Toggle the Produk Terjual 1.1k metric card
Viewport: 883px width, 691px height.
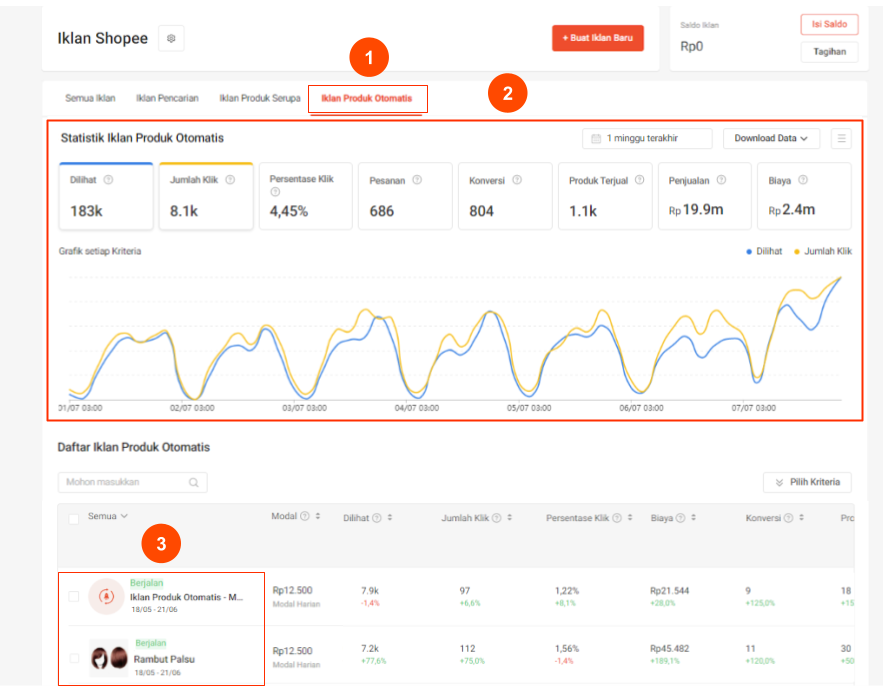point(605,196)
